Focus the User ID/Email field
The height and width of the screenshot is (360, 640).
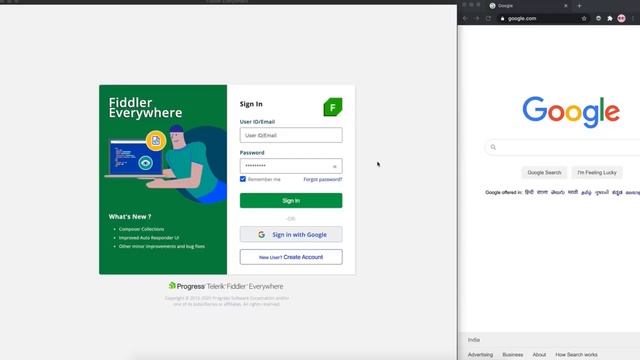291,135
